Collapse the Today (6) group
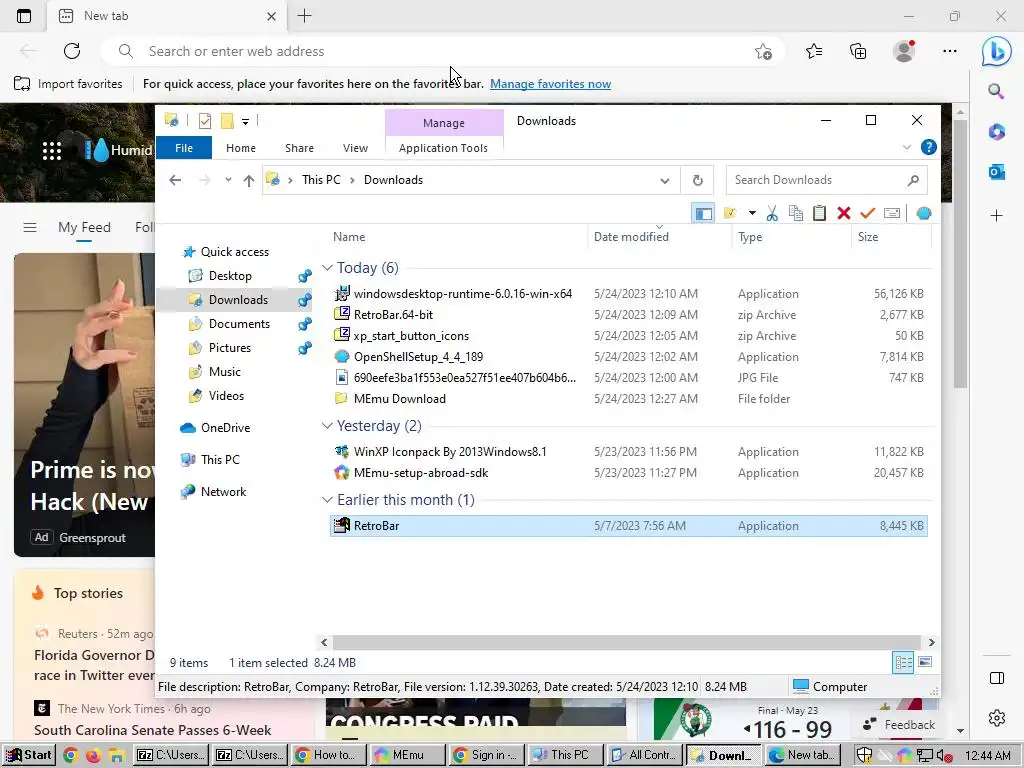The width and height of the screenshot is (1024, 768). (327, 268)
